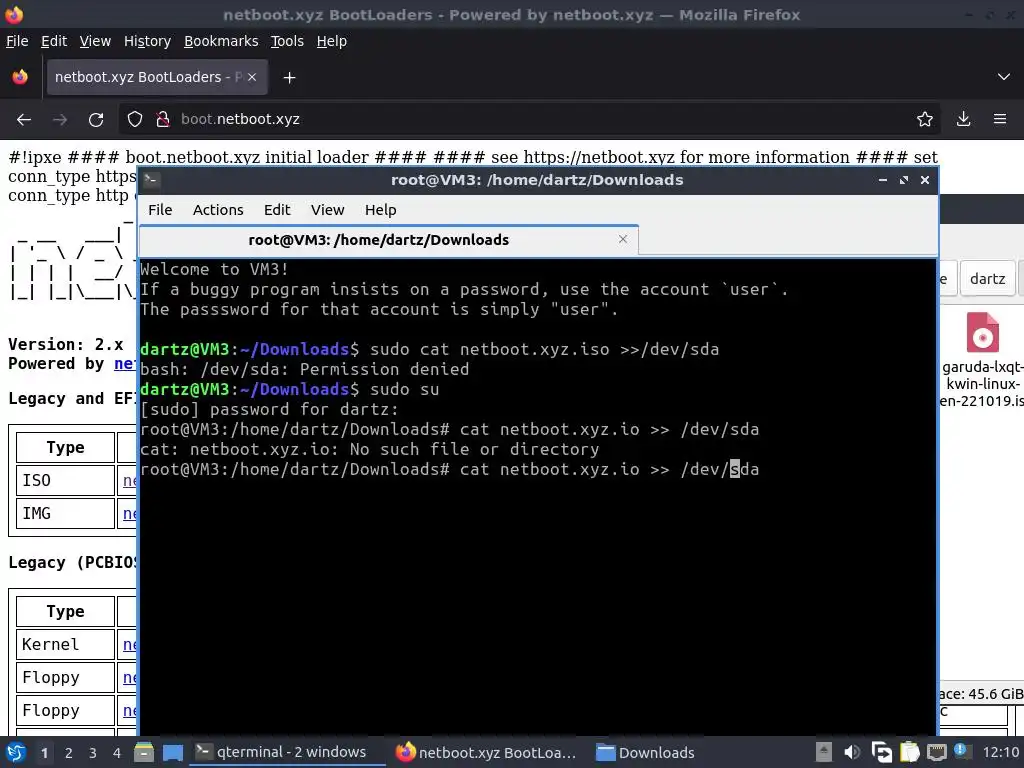Open the qterminal File menu

tap(160, 210)
